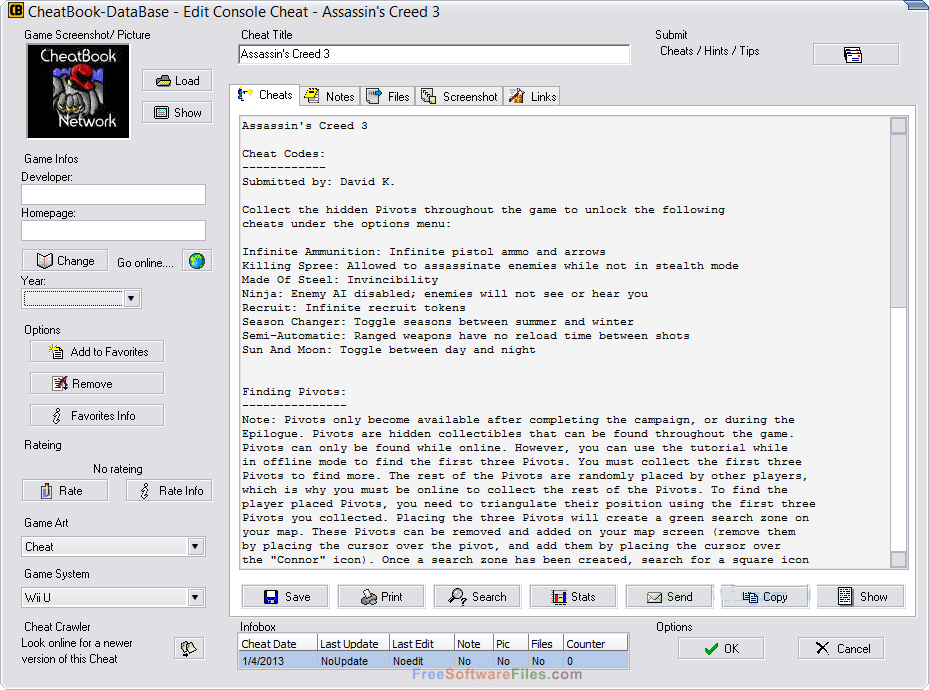929x690 pixels.
Task: Open the Links tab
Action: (x=532, y=97)
